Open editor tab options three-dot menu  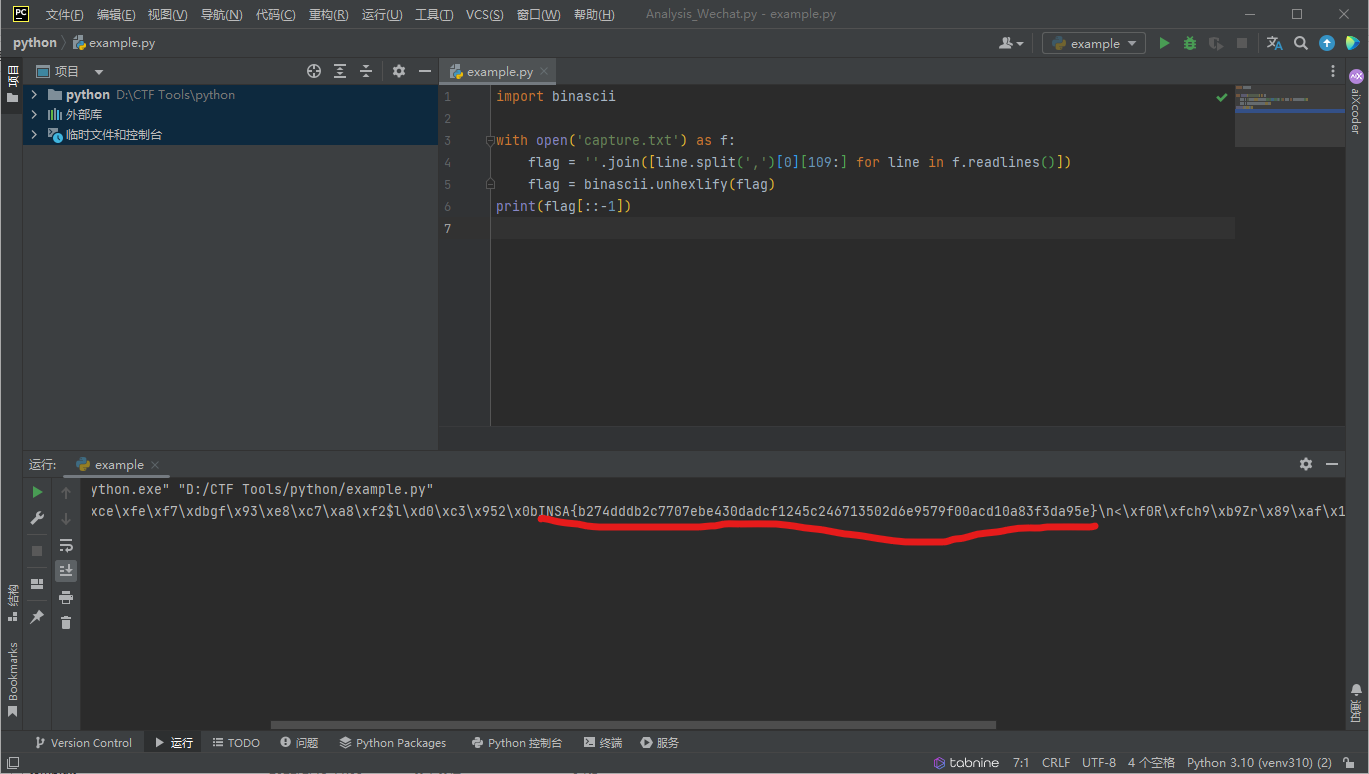pyautogui.click(x=1333, y=71)
